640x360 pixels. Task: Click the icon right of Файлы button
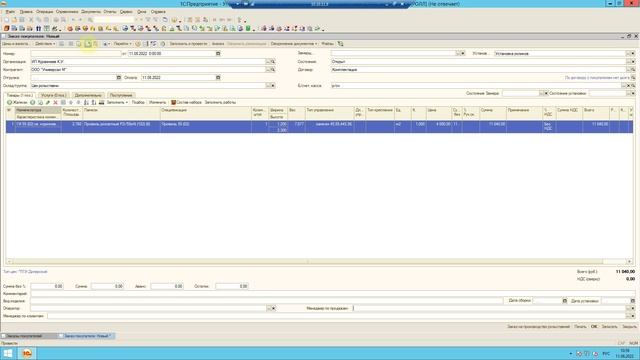(x=340, y=44)
